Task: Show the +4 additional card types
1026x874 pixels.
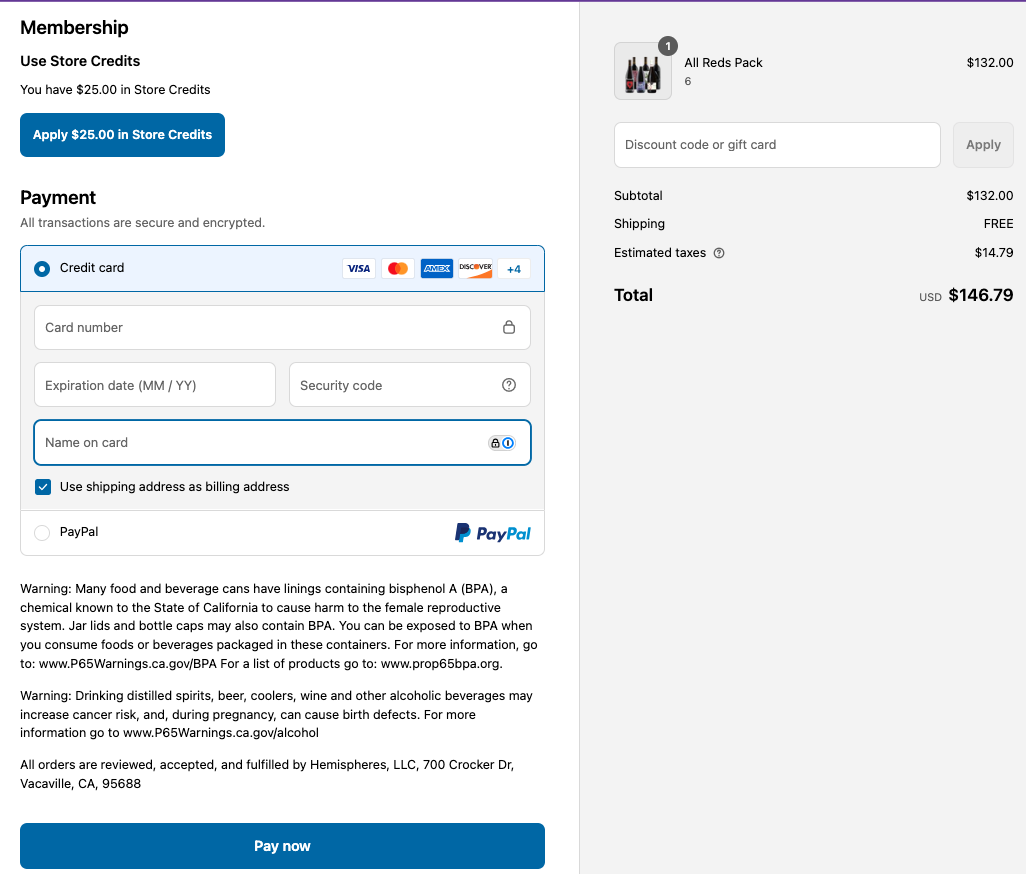Action: coord(514,269)
